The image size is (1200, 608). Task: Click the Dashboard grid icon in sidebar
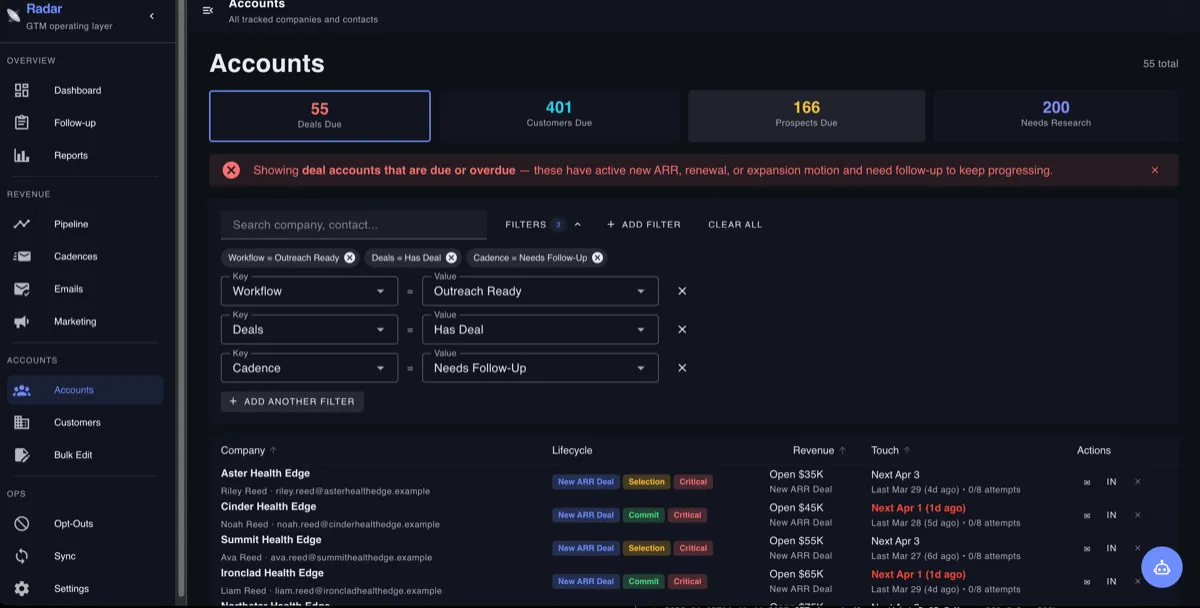(22, 90)
